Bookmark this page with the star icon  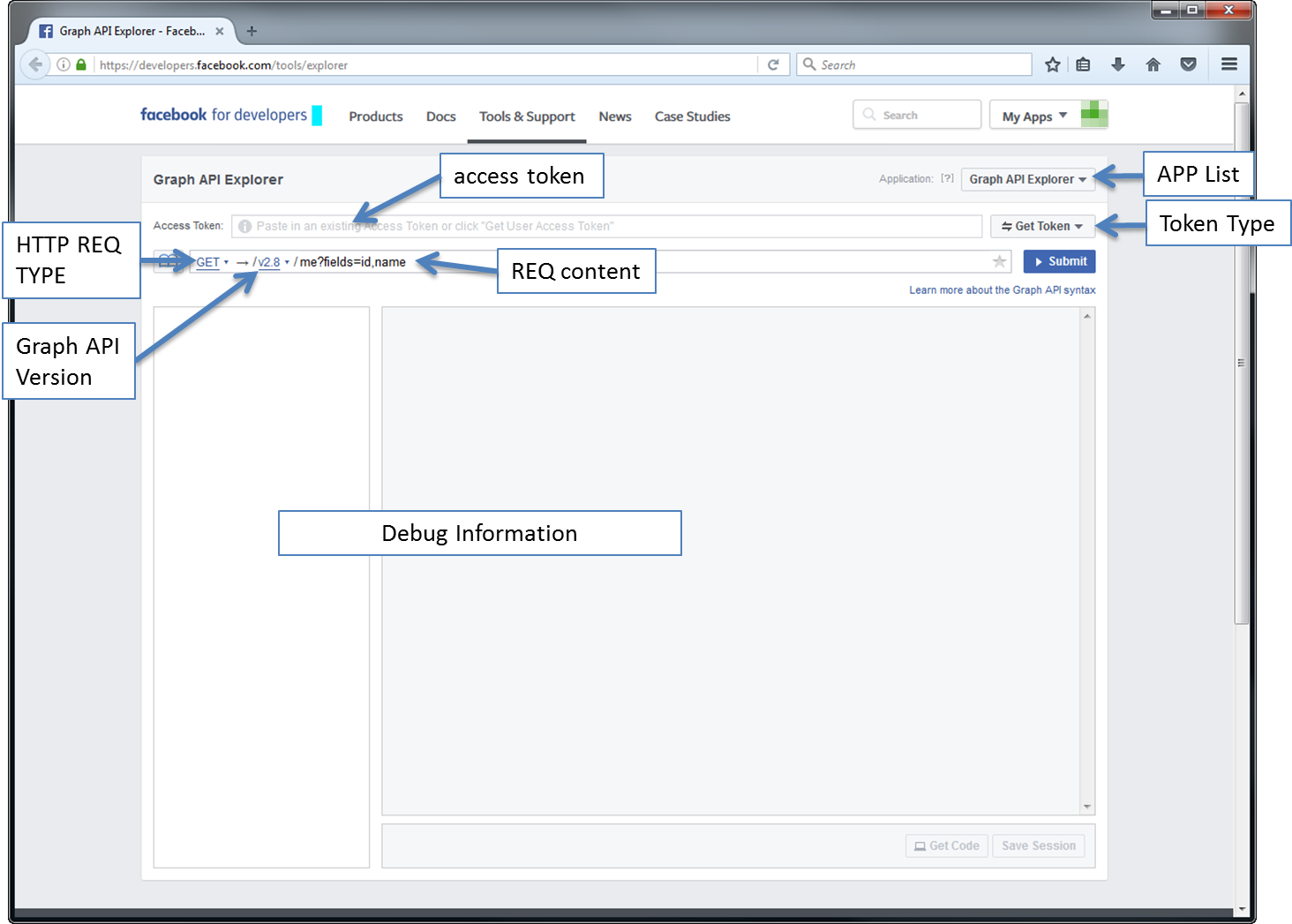pos(1053,64)
